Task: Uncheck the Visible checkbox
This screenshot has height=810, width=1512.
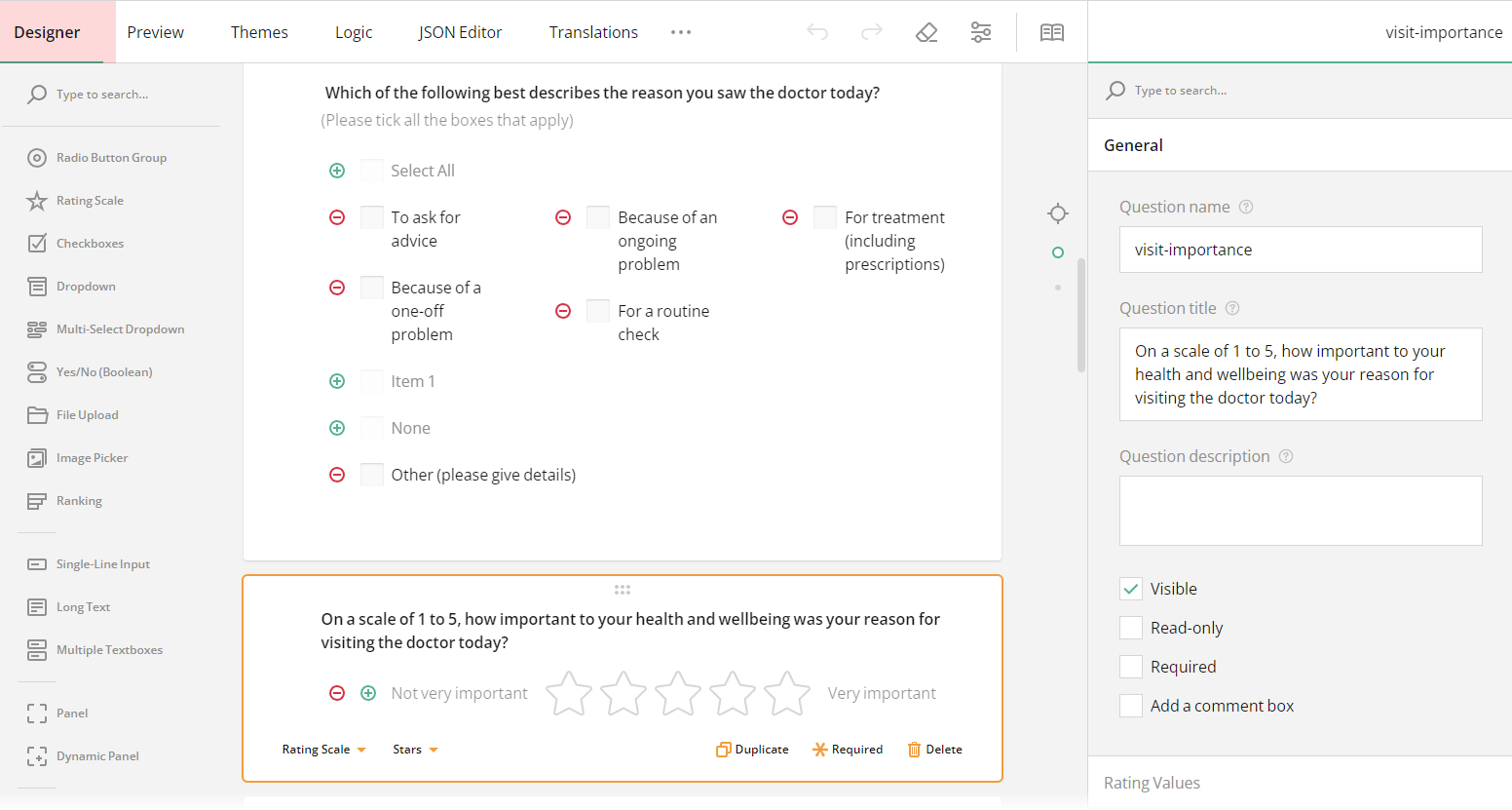Action: coord(1131,588)
